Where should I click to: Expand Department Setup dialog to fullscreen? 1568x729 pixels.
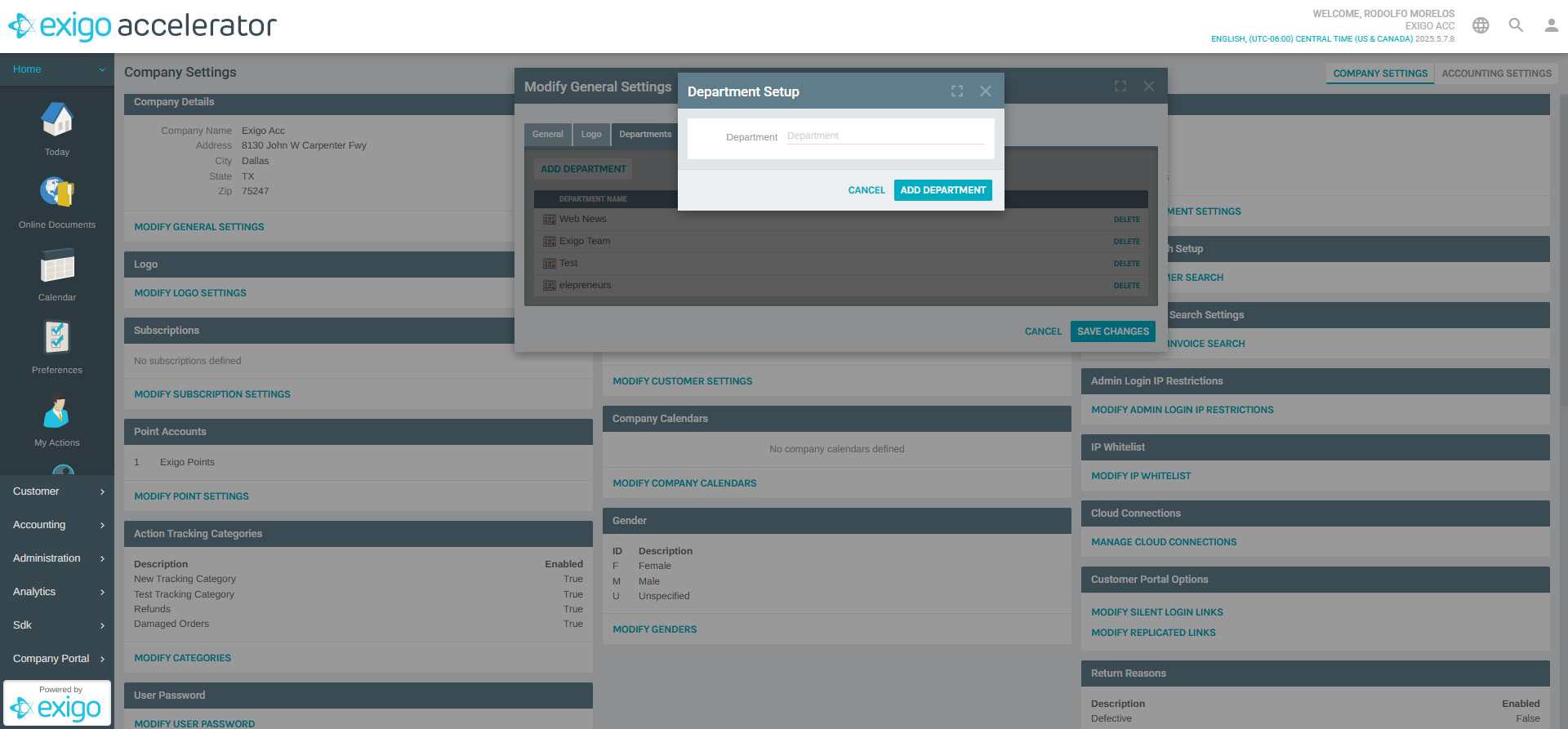[957, 91]
